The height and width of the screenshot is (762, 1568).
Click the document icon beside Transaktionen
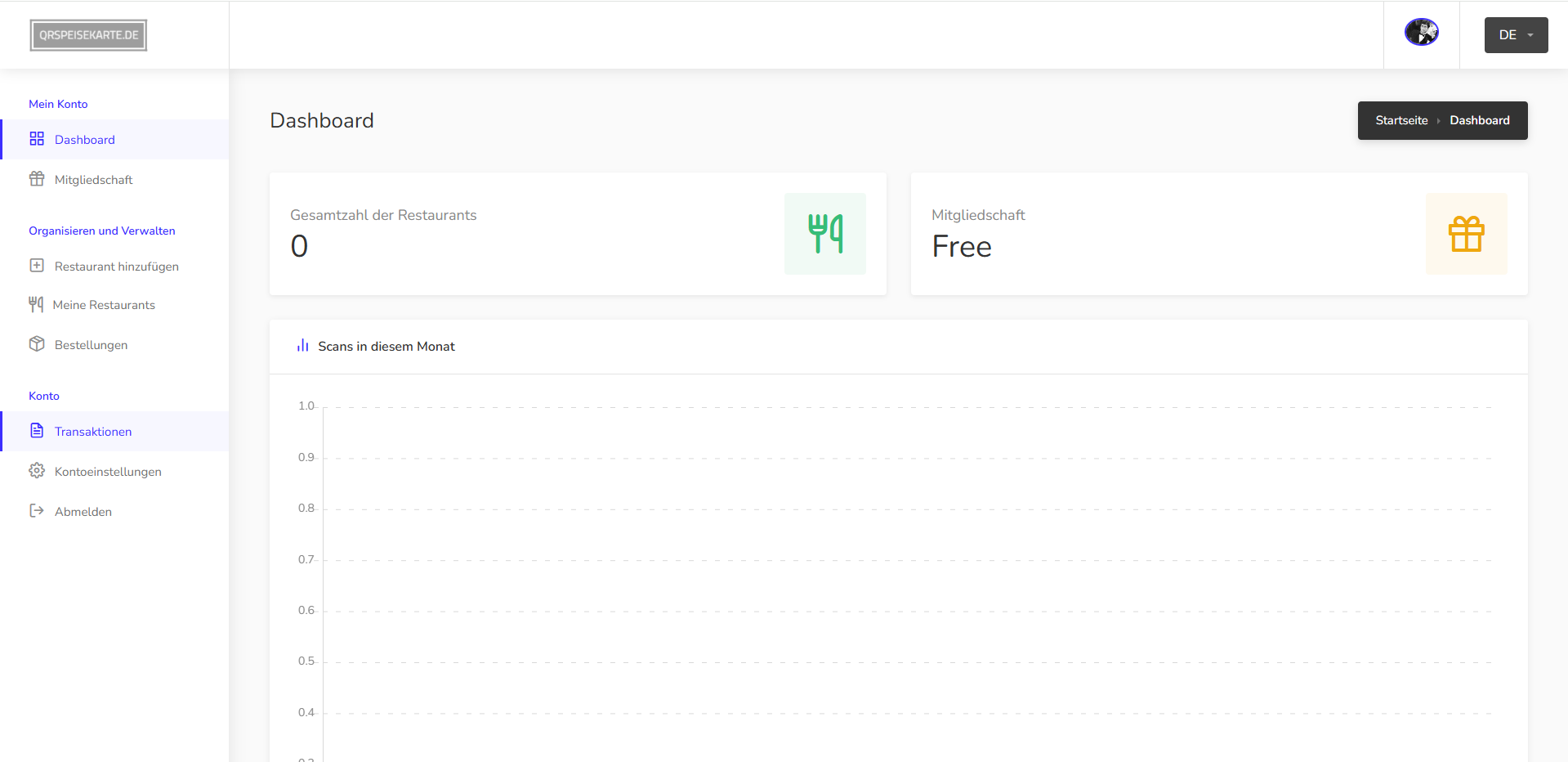coord(37,431)
